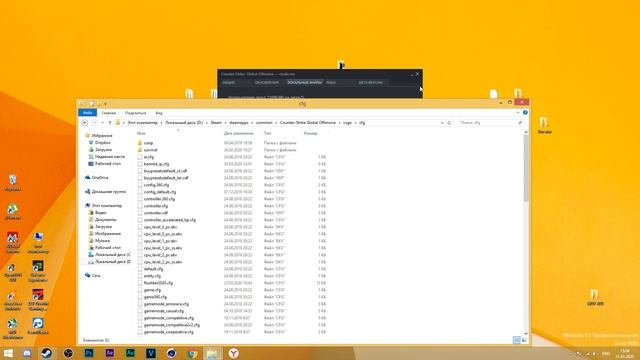640x360 pixels.
Task: Open the Главная ribbon tab
Action: 109,113
